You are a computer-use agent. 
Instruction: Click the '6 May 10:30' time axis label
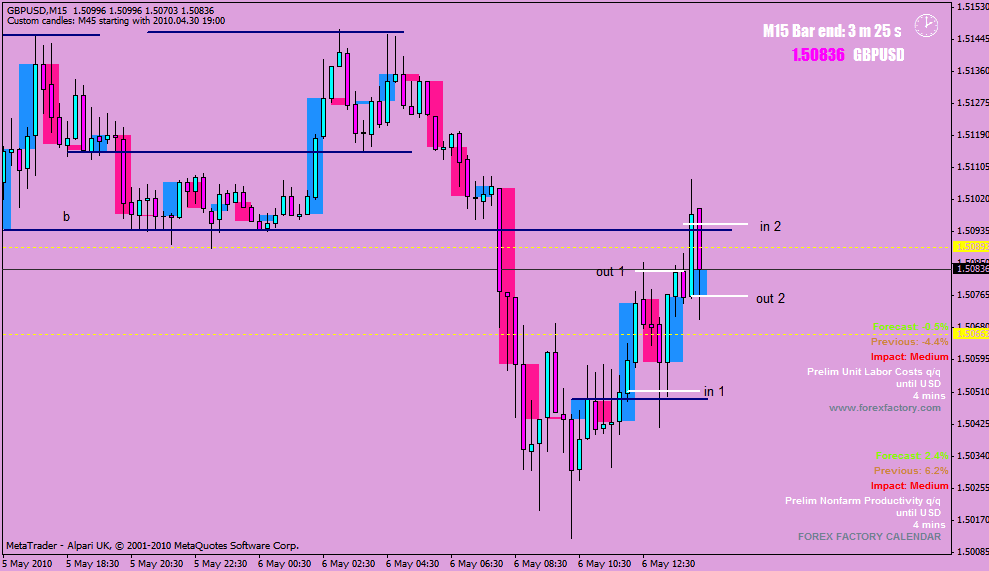coord(605,563)
